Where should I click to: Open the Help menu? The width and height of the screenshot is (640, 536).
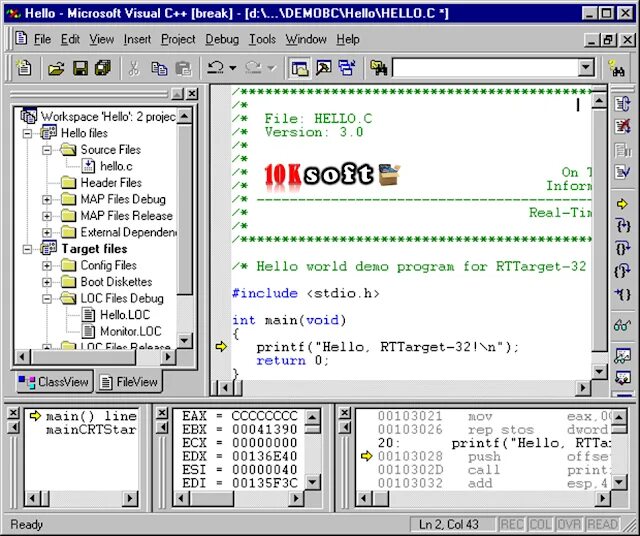(x=348, y=39)
